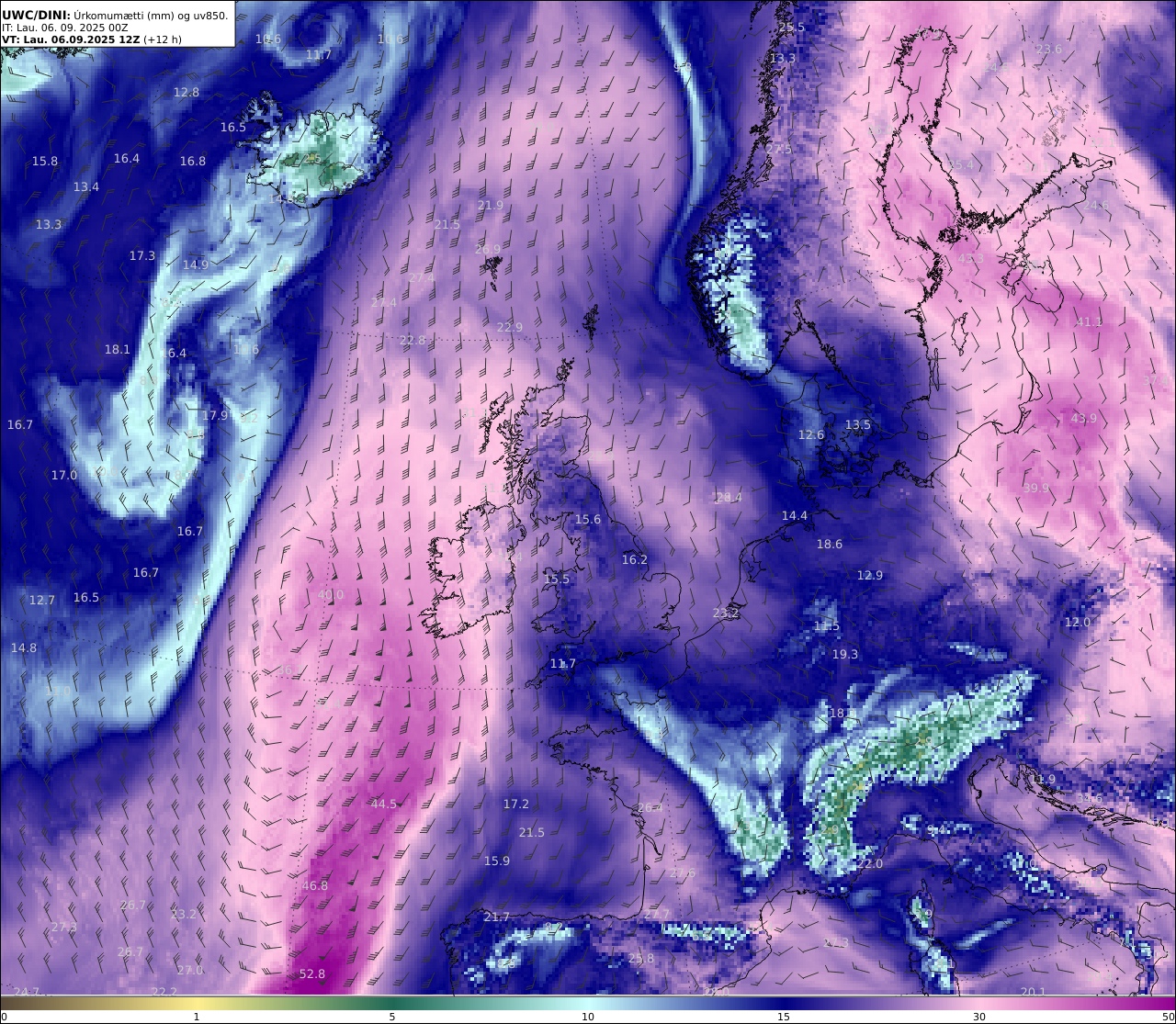Click the 46.8 map value

click(x=315, y=885)
